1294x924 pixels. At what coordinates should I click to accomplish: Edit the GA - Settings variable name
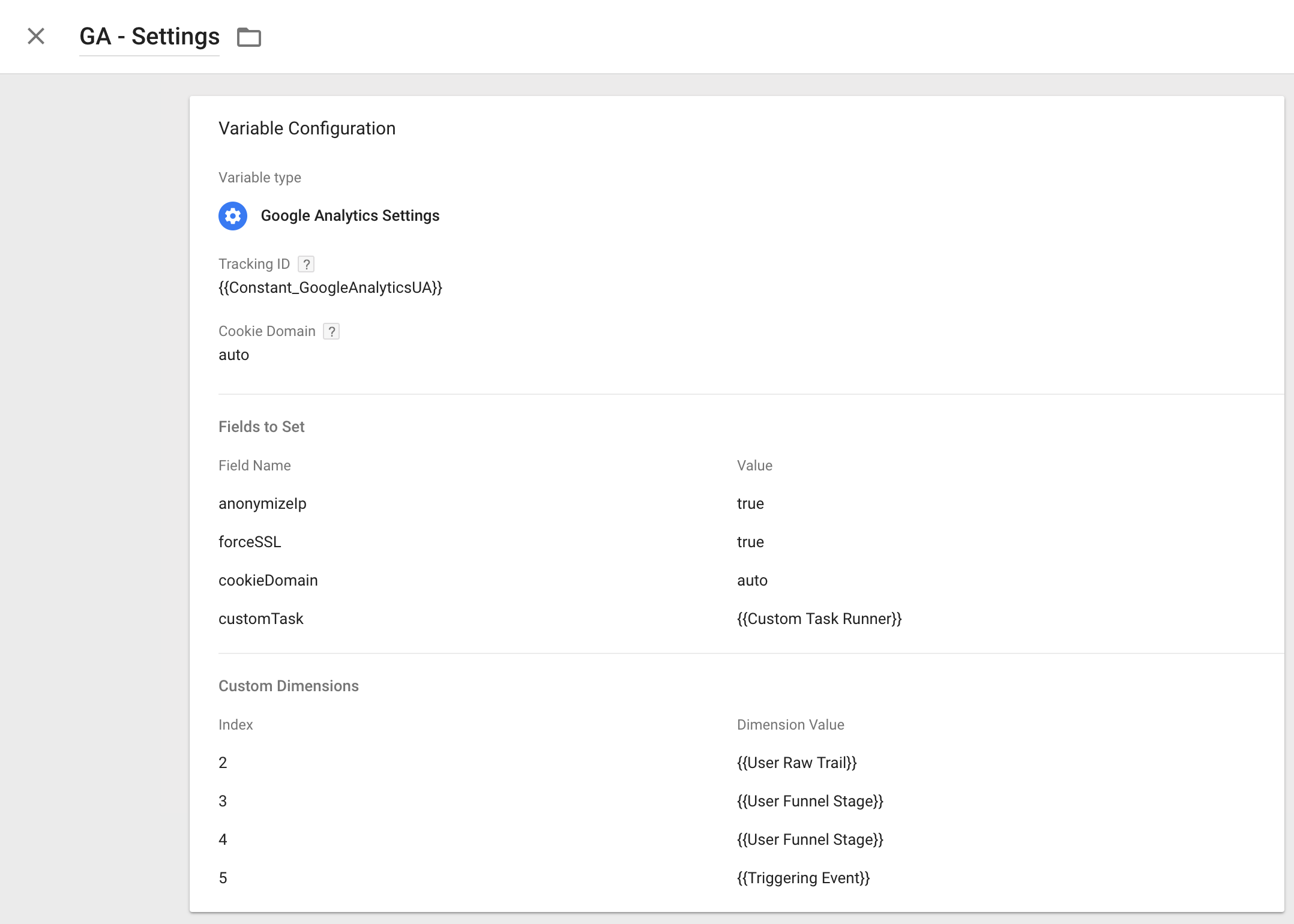pos(149,37)
